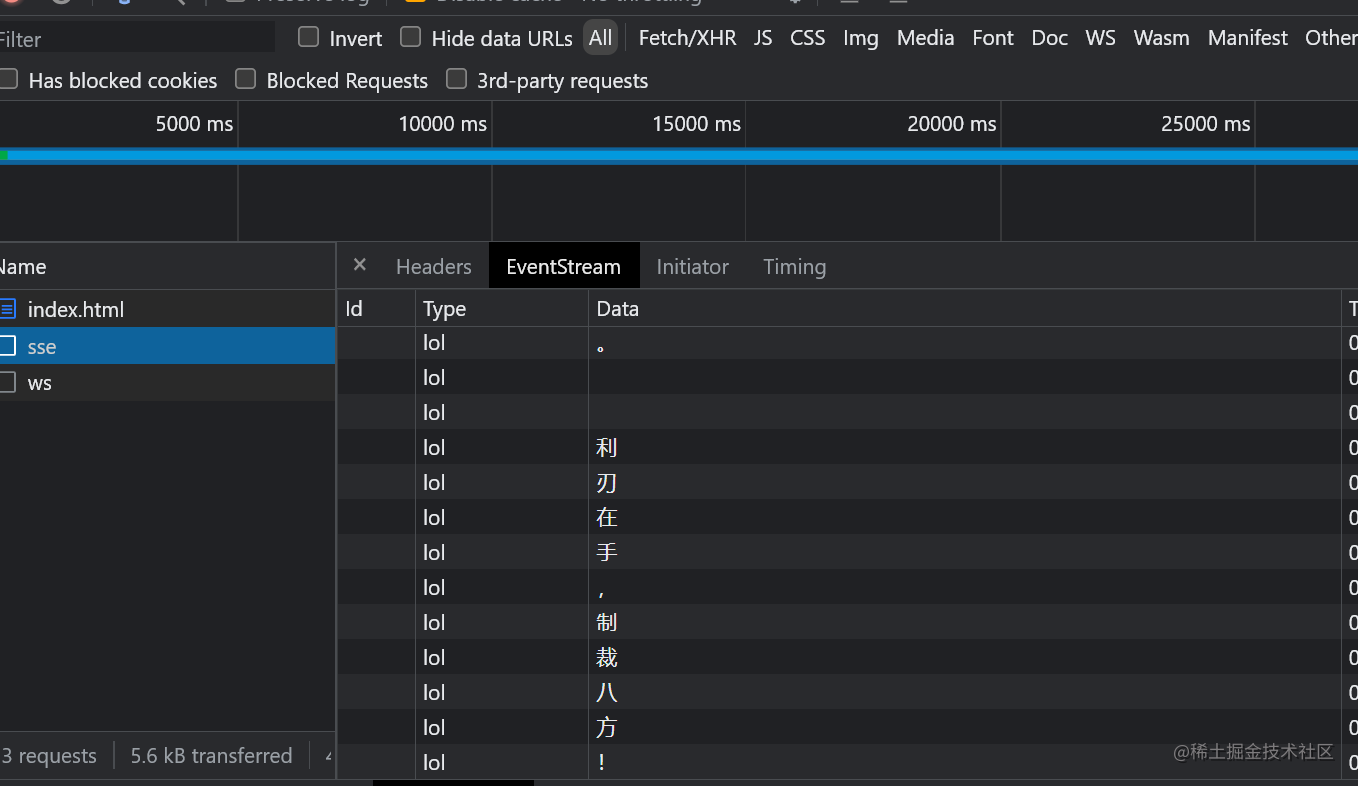1358x786 pixels.
Task: Enable the 3rd-party requests checkbox
Action: click(x=456, y=80)
